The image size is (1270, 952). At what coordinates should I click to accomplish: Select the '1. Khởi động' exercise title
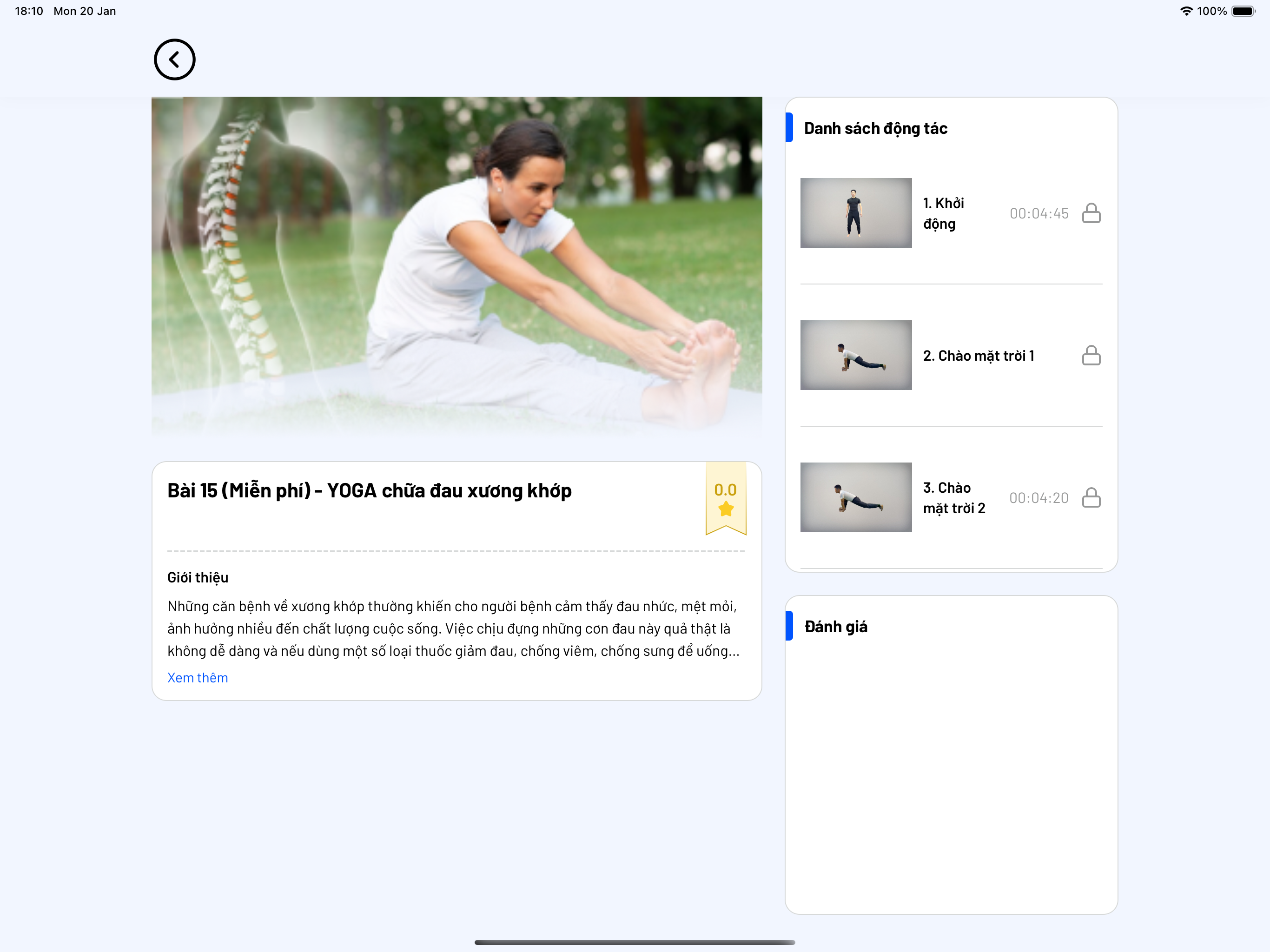[943, 214]
